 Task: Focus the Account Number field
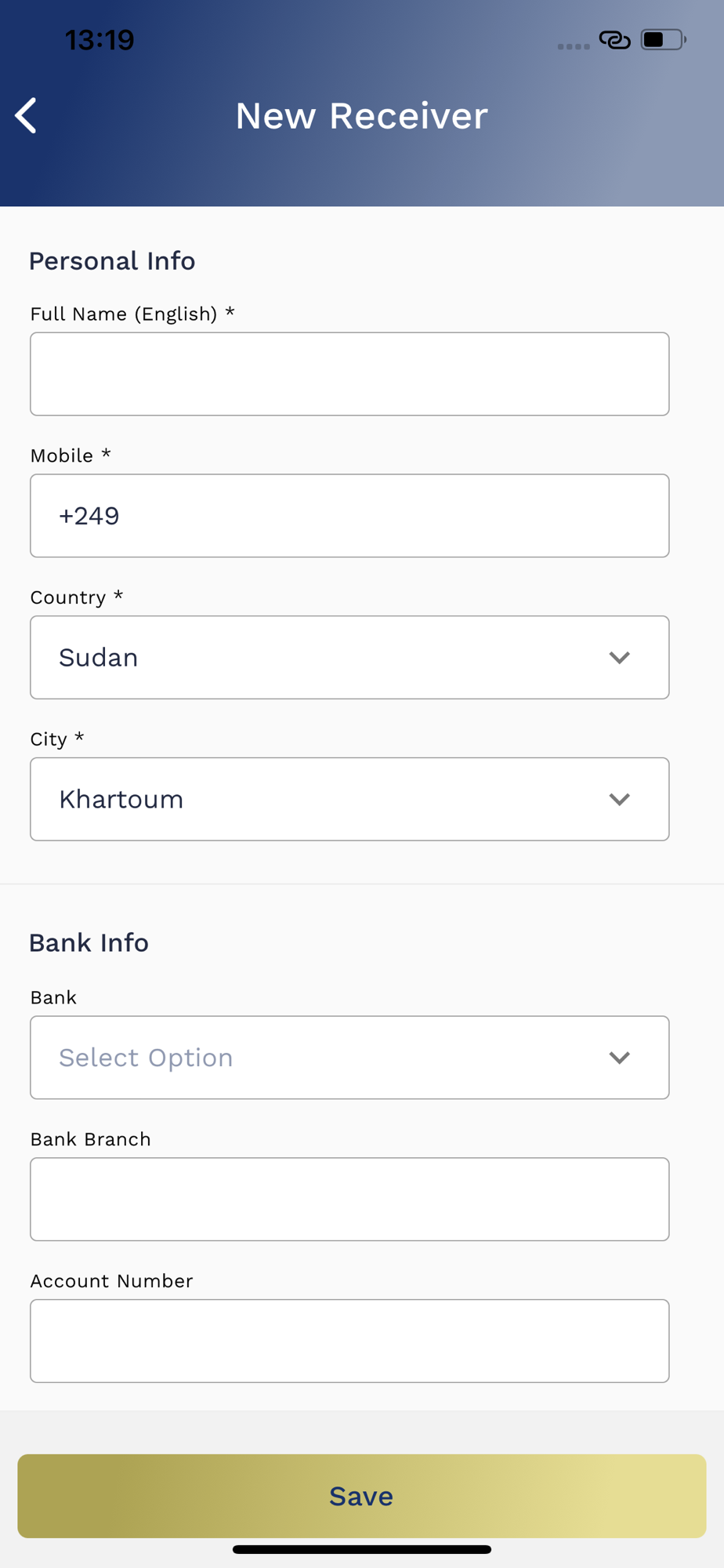click(349, 1341)
